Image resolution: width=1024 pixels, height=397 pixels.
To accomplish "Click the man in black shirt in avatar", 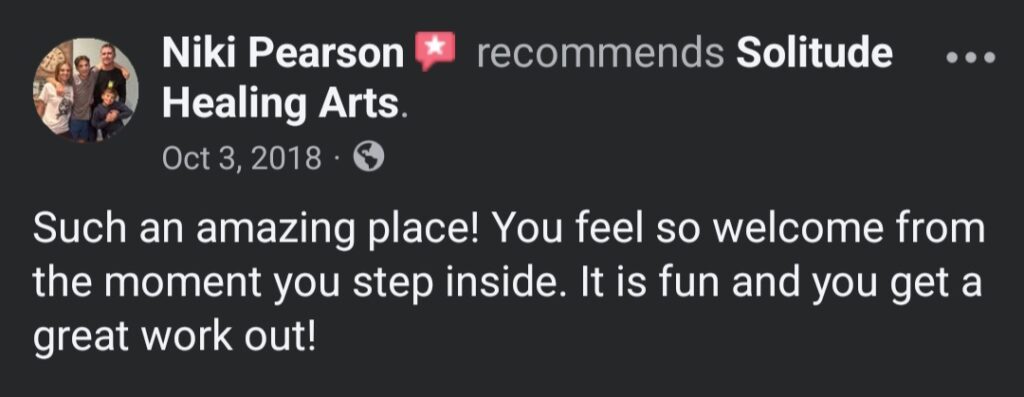I will pyautogui.click(x=109, y=77).
